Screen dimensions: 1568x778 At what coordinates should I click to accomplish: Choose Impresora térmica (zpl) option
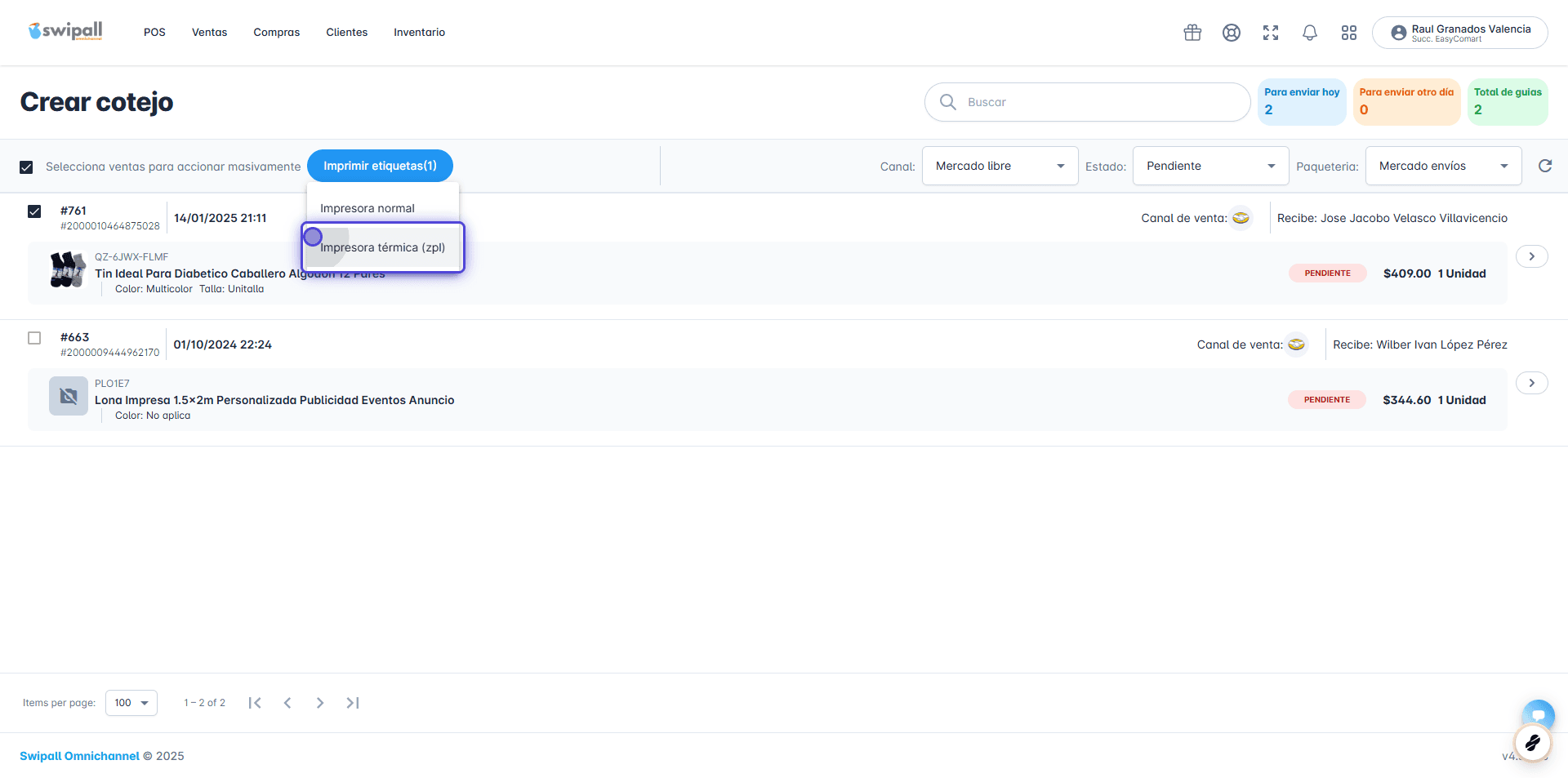pyautogui.click(x=383, y=247)
